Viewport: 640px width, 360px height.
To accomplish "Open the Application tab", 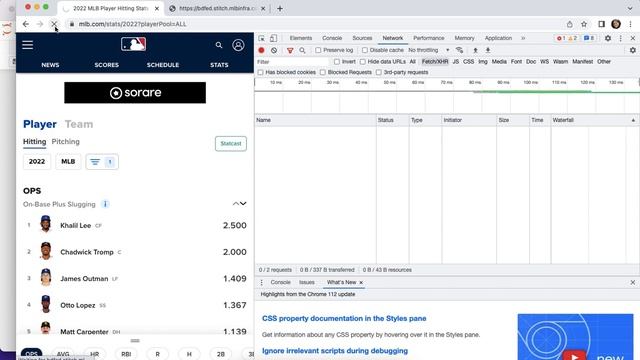I will tap(498, 38).
